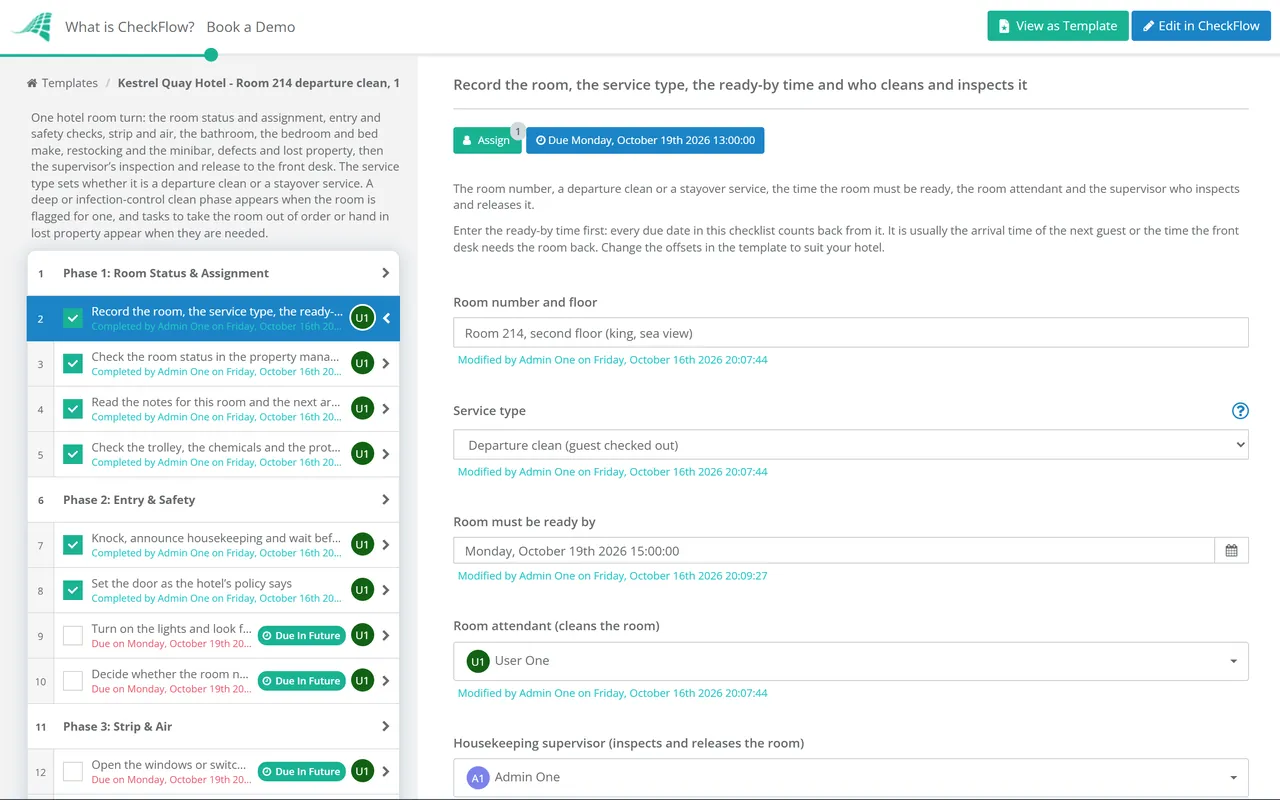Image resolution: width=1280 pixels, height=800 pixels.
Task: Click U1 avatar on 'Set the door' task
Action: click(x=362, y=590)
